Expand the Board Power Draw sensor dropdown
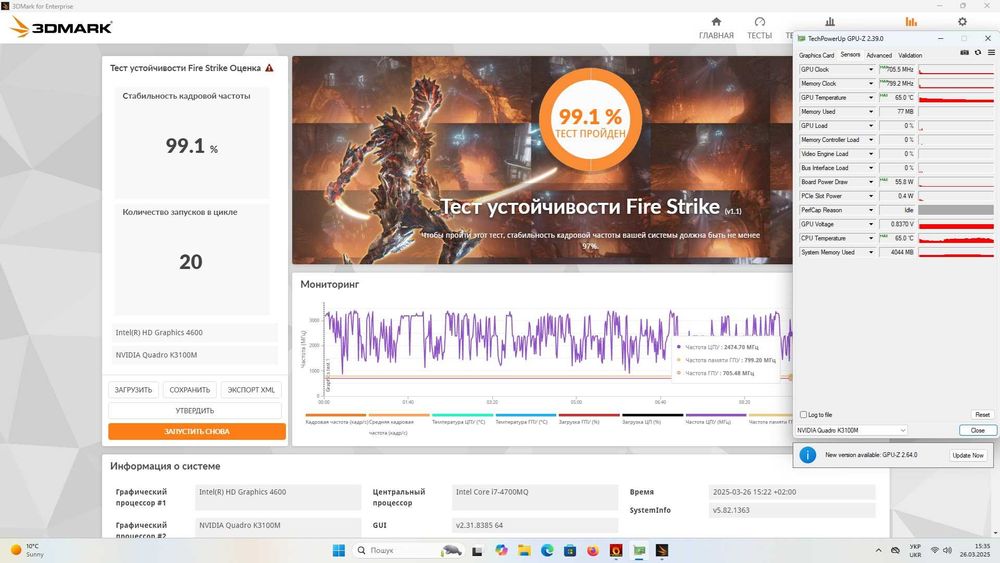 point(871,182)
